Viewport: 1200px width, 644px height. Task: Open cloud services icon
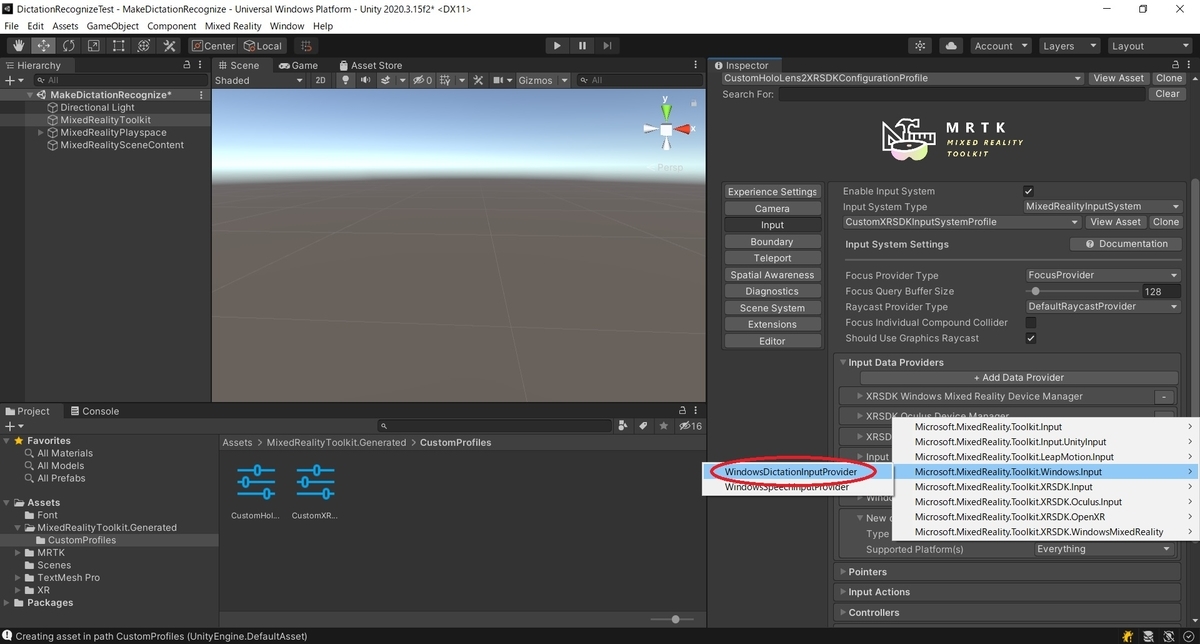[x=951, y=46]
